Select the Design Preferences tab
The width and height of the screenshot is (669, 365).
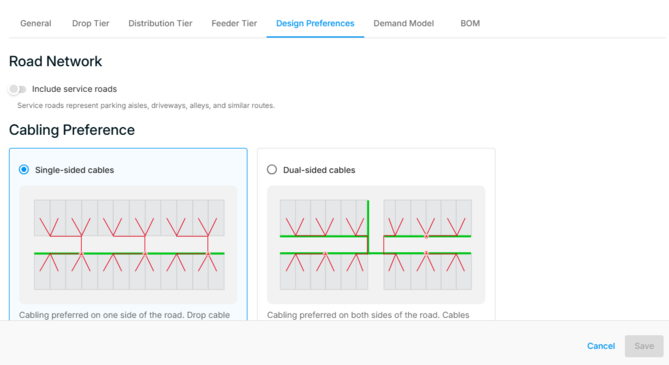click(315, 23)
